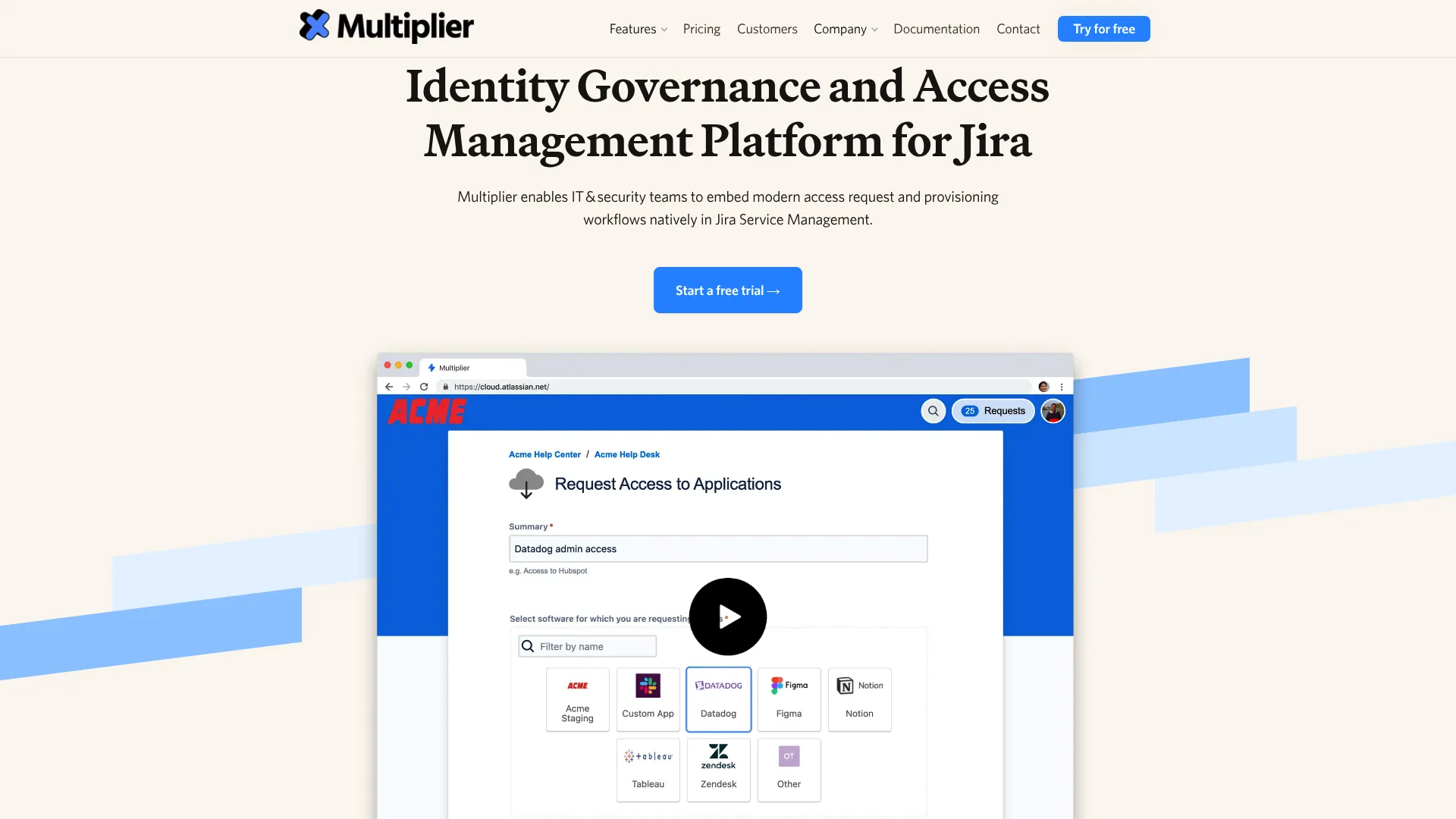The image size is (1456, 819).
Task: Click the ACME logo in the blue banner
Action: [427, 412]
